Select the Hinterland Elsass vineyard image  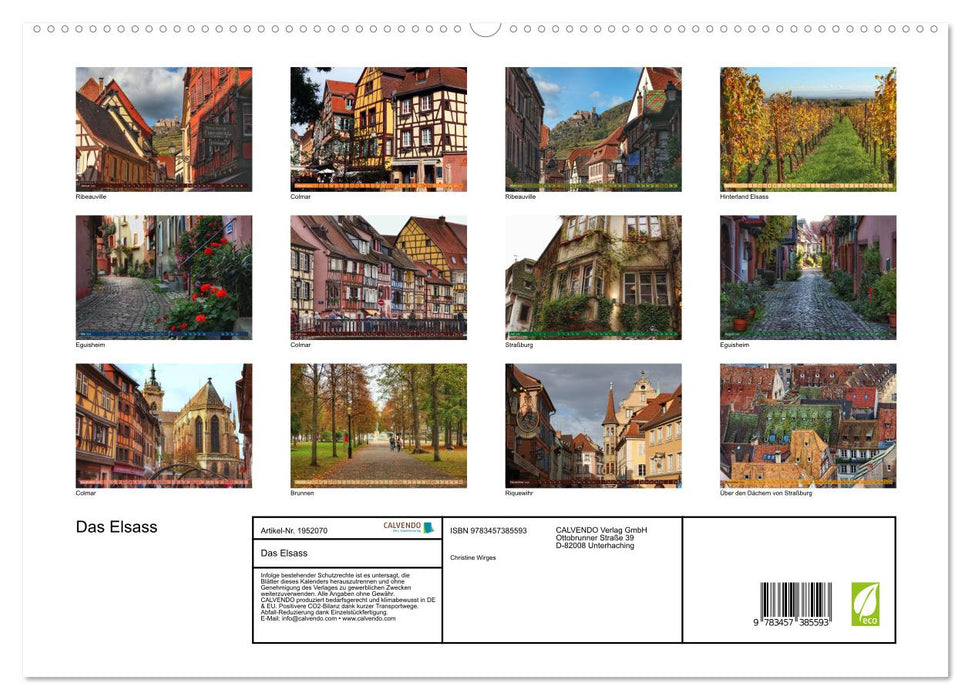(x=807, y=128)
